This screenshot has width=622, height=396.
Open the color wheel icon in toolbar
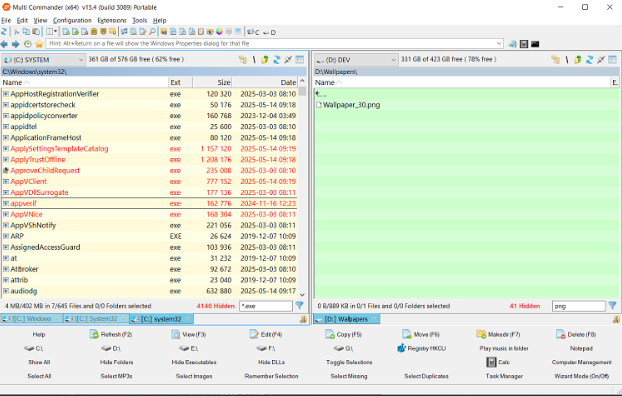pos(219,32)
